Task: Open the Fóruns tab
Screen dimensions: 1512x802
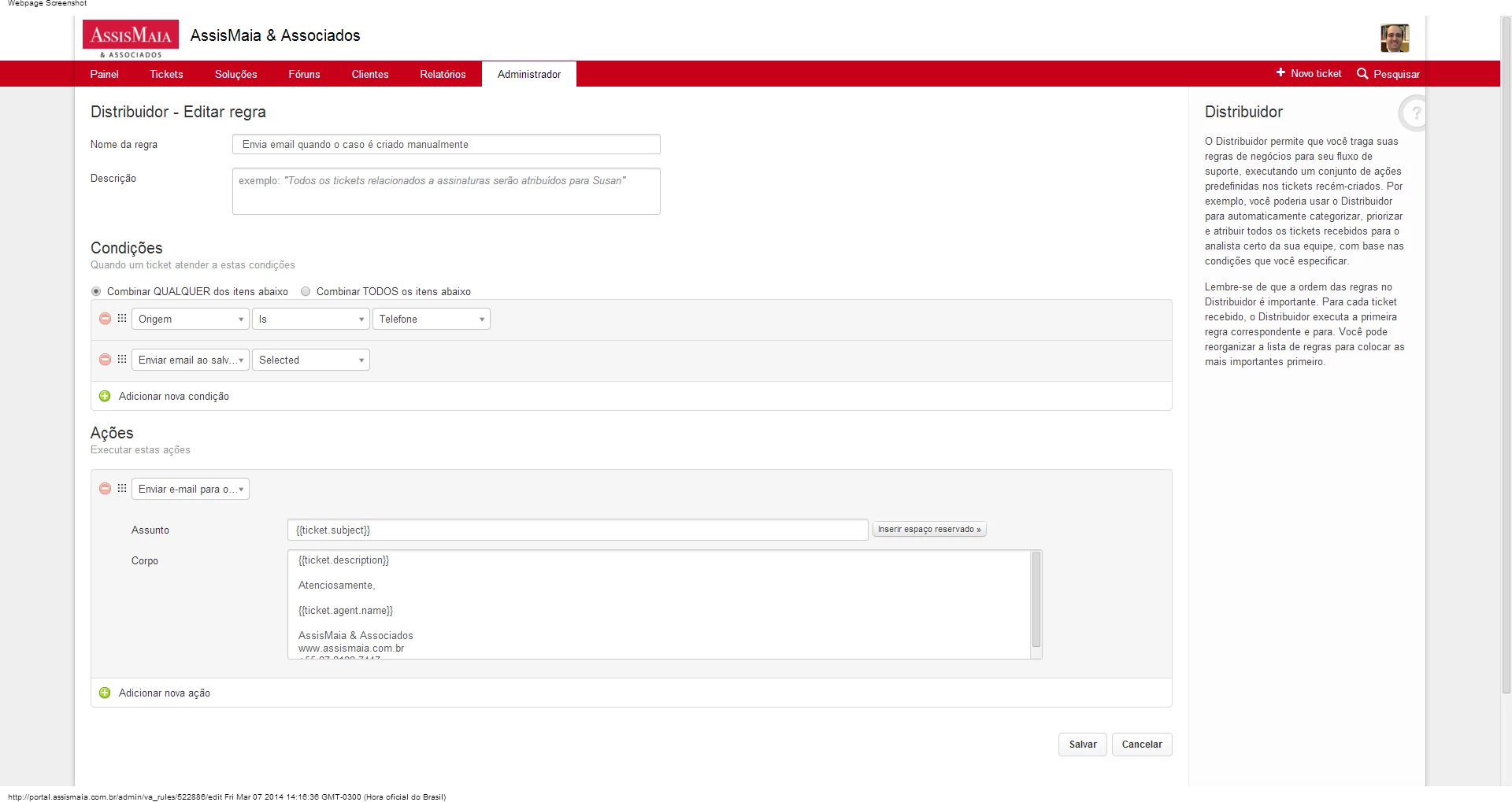Action: pos(304,74)
